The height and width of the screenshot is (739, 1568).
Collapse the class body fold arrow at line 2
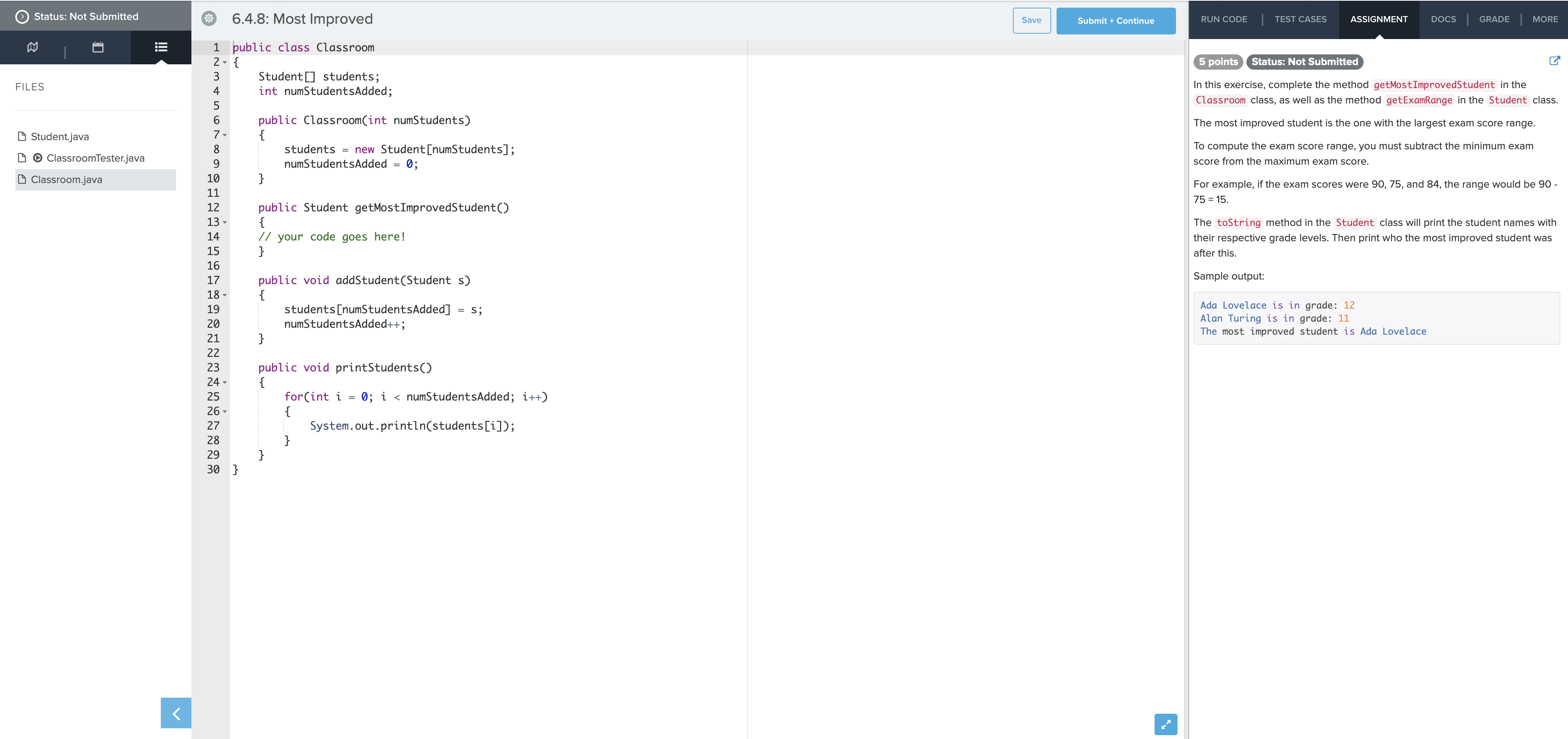pos(224,62)
